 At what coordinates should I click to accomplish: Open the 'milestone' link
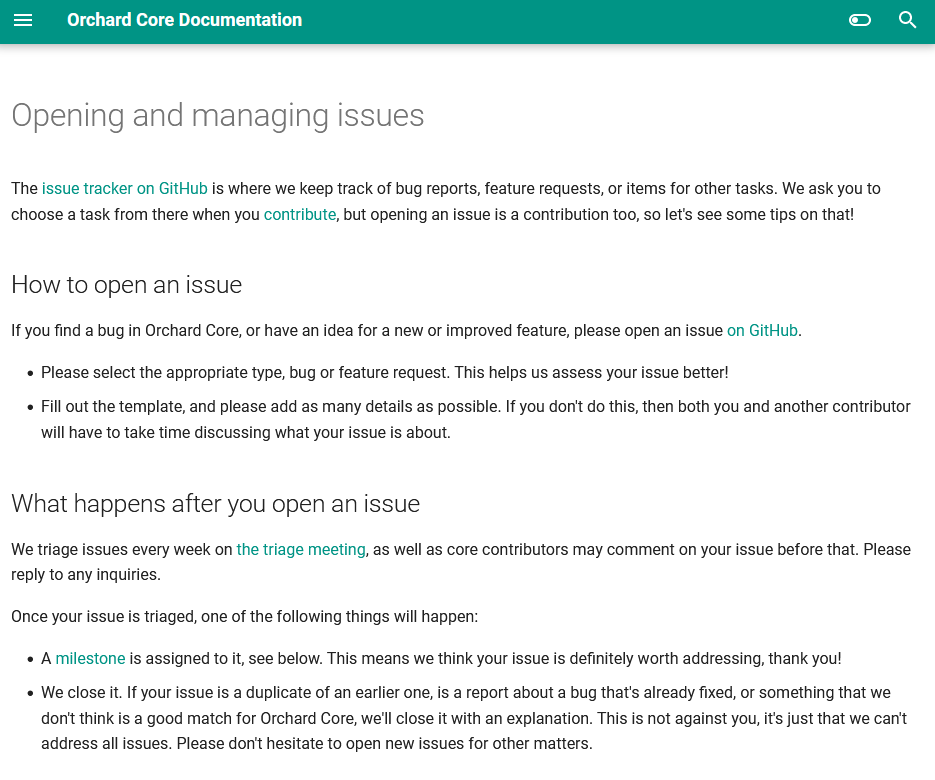point(90,658)
